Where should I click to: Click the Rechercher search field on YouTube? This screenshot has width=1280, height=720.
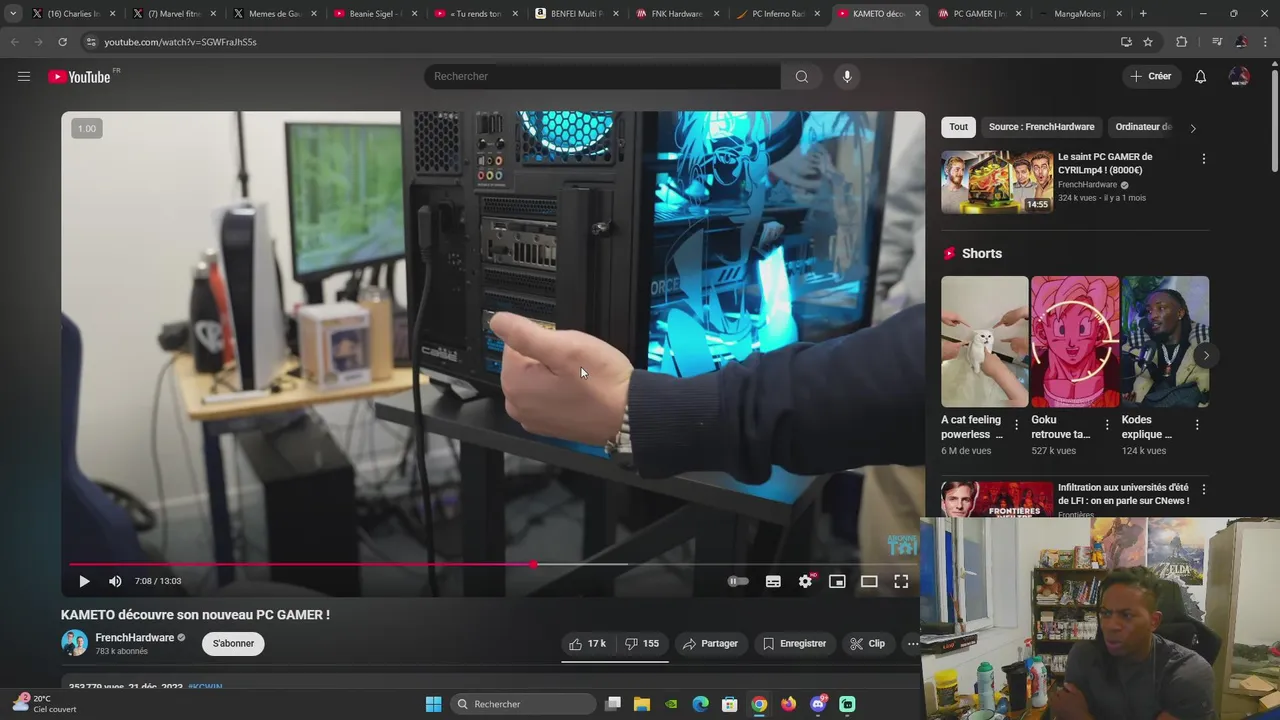coord(603,76)
